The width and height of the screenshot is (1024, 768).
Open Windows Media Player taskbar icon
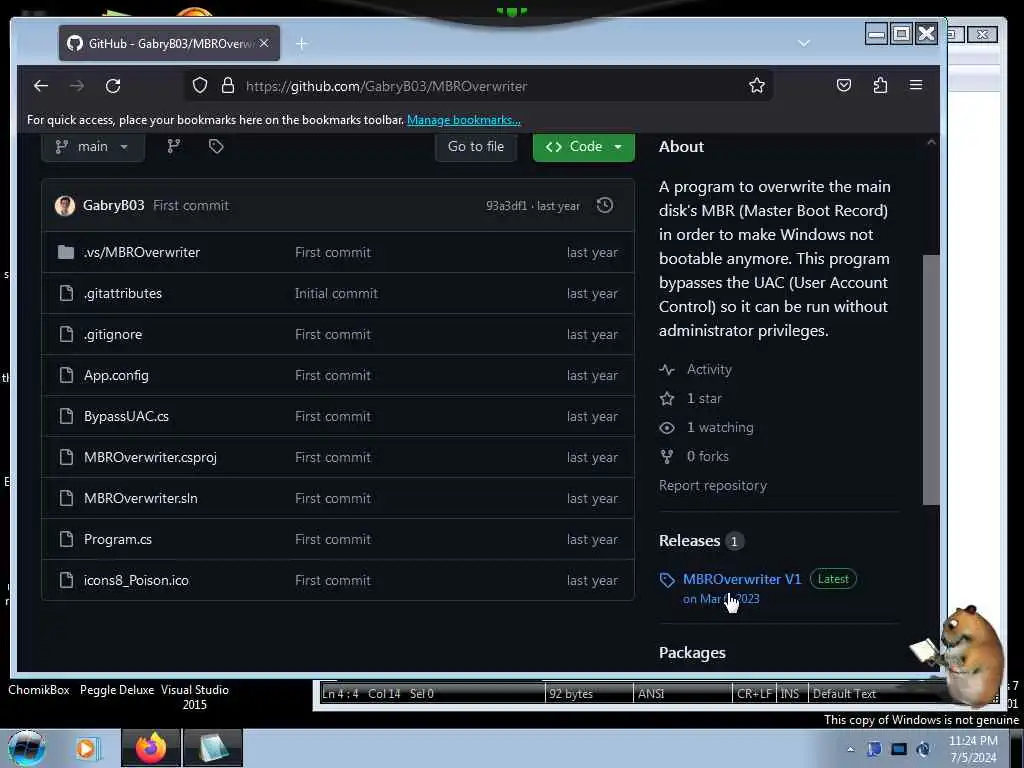tap(86, 748)
